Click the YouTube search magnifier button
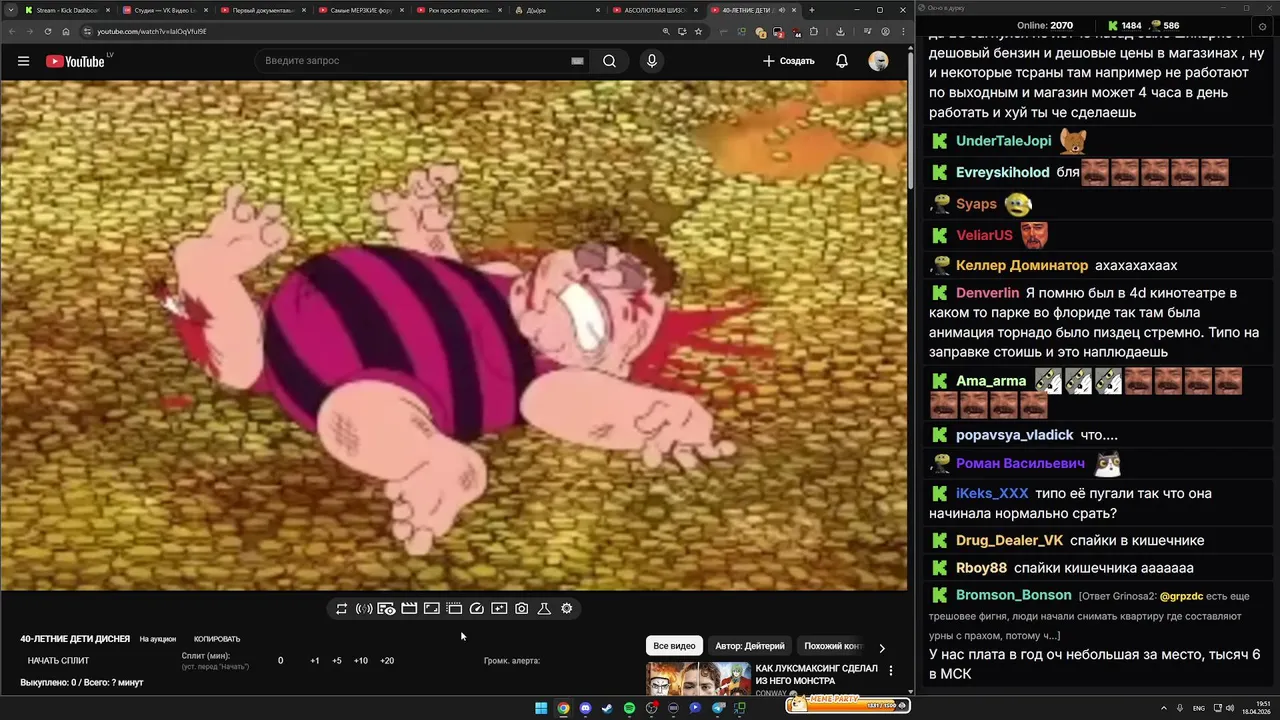Viewport: 1280px width, 720px height. click(609, 61)
